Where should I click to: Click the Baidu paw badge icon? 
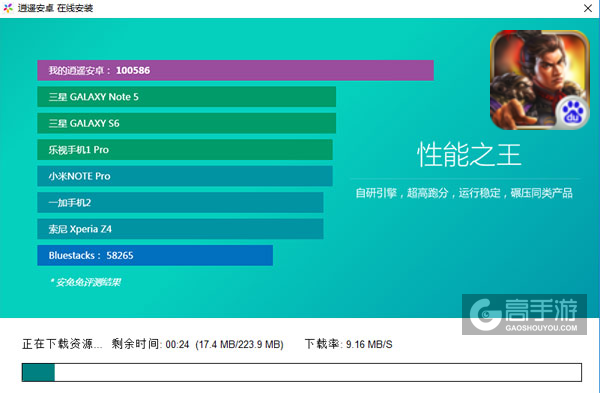pyautogui.click(x=572, y=113)
